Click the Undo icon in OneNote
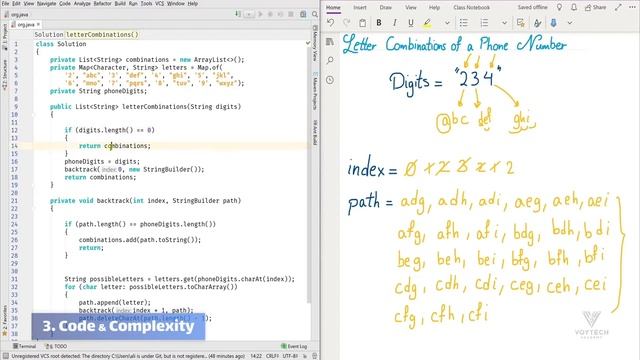The height and width of the screenshot is (360, 640). [331, 23]
